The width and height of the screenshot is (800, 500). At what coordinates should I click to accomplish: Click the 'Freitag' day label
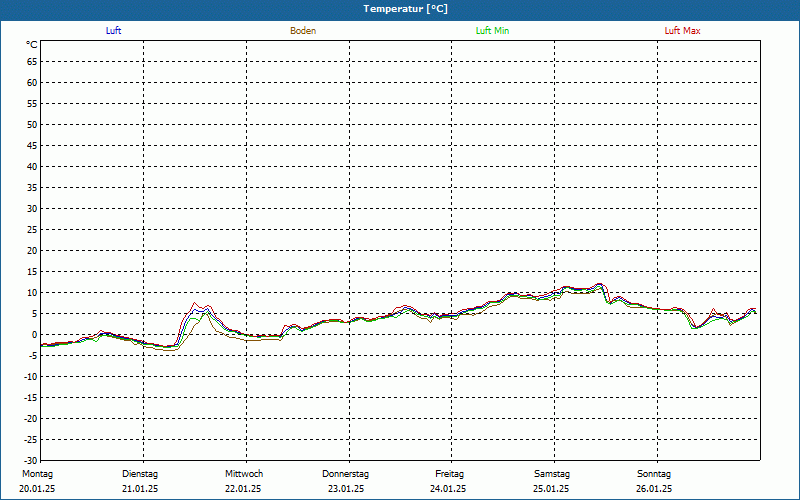449,474
